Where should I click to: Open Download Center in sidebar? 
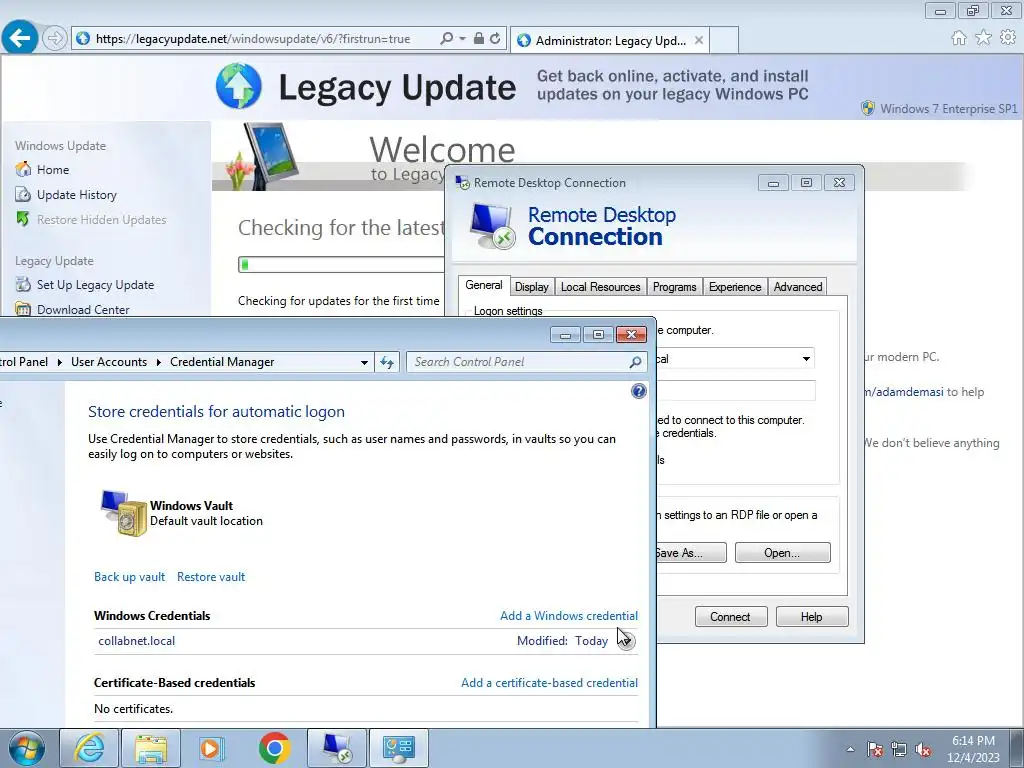click(x=83, y=310)
